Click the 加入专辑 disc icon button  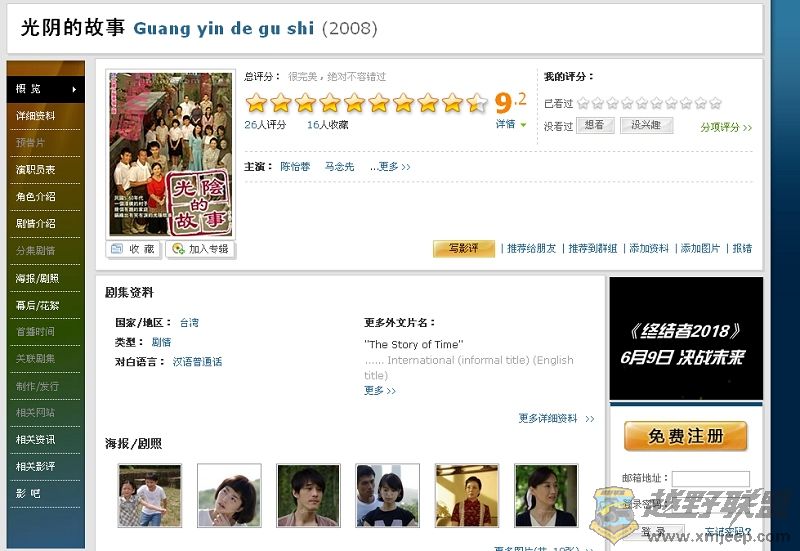coord(200,249)
